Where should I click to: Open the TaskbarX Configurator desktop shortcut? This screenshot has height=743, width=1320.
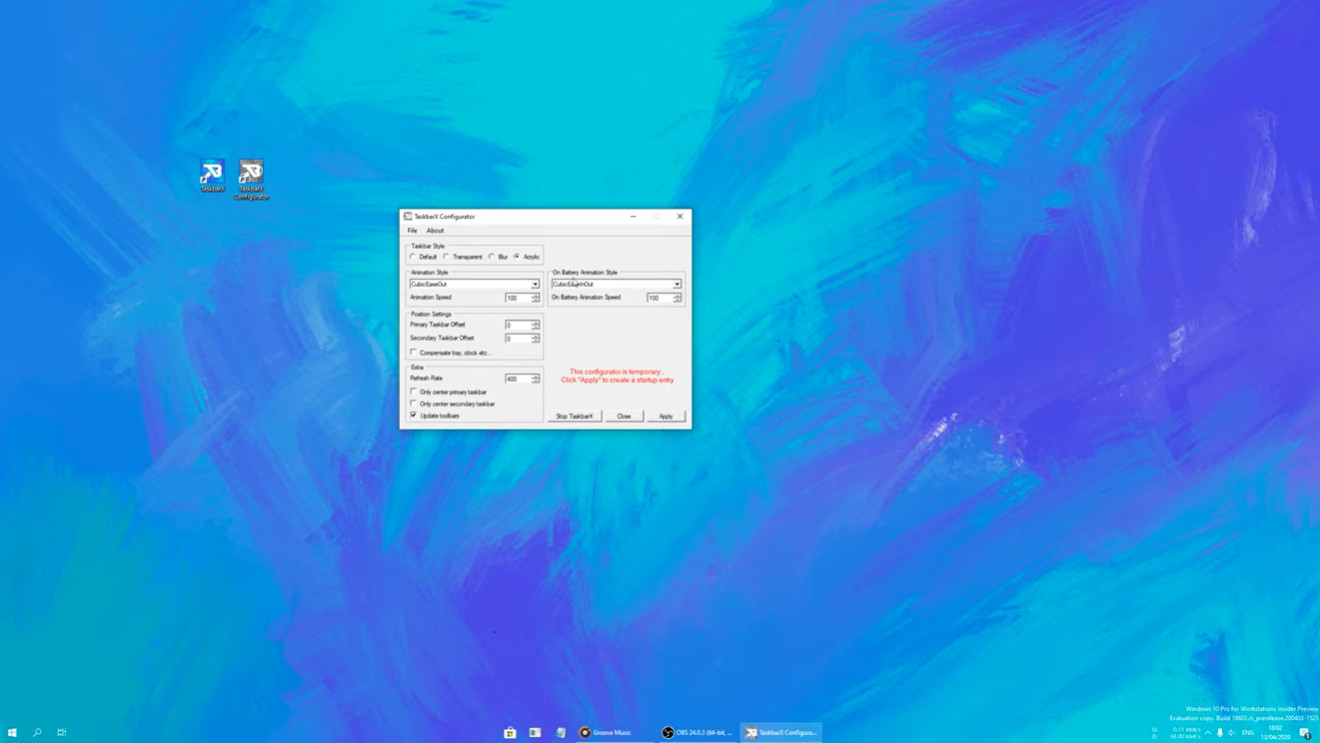click(251, 179)
